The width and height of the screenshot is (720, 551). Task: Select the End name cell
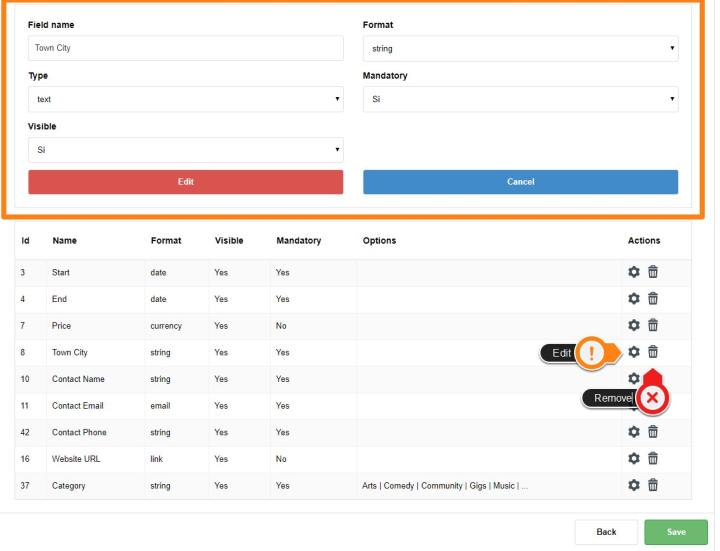tap(59, 299)
